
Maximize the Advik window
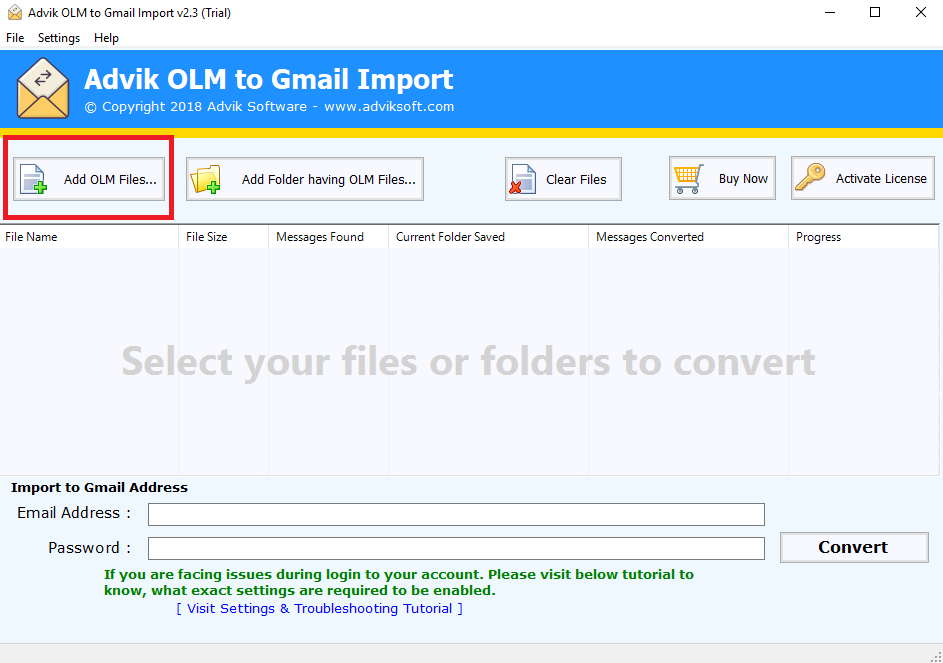[x=875, y=13]
